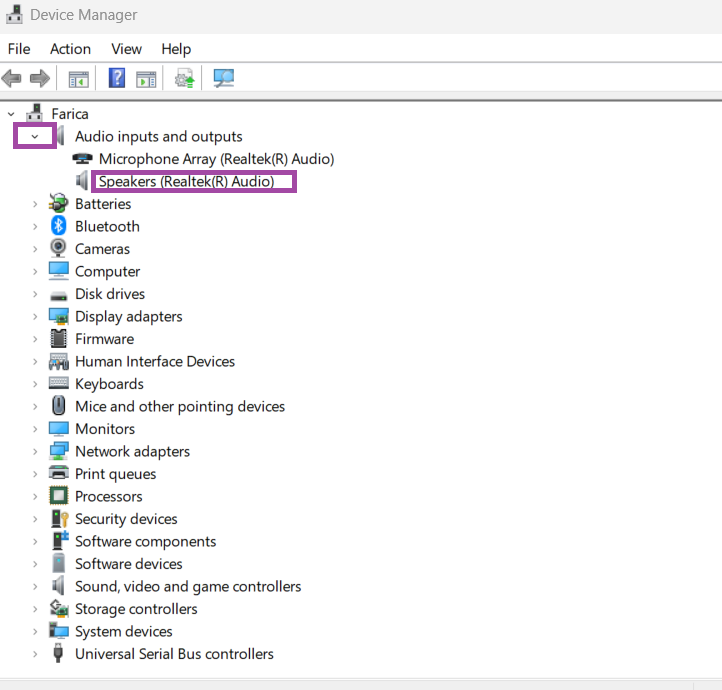Viewport: 722px width, 690px height.
Task: Click the Update device driver toolbar icon
Action: 184,78
